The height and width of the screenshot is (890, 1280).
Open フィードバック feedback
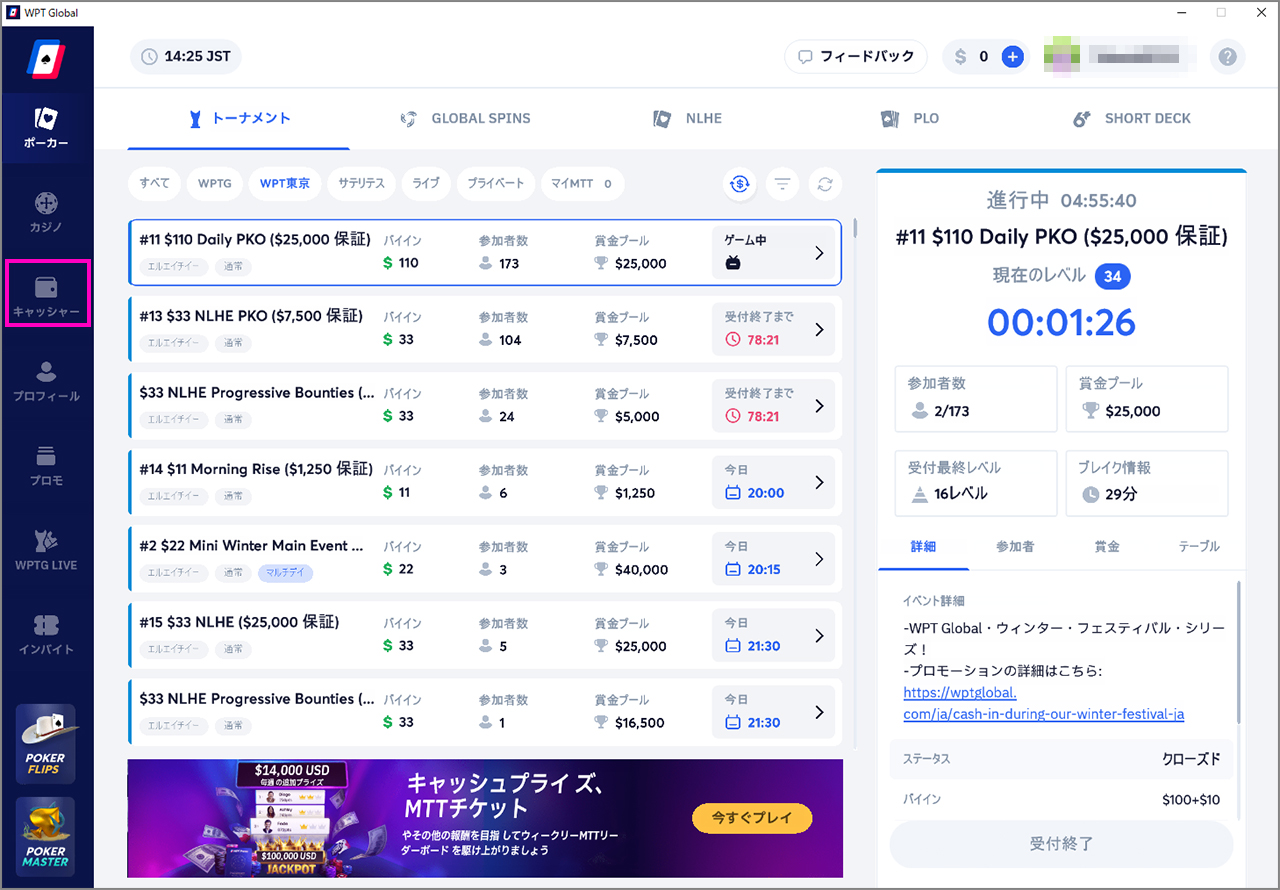pos(856,57)
